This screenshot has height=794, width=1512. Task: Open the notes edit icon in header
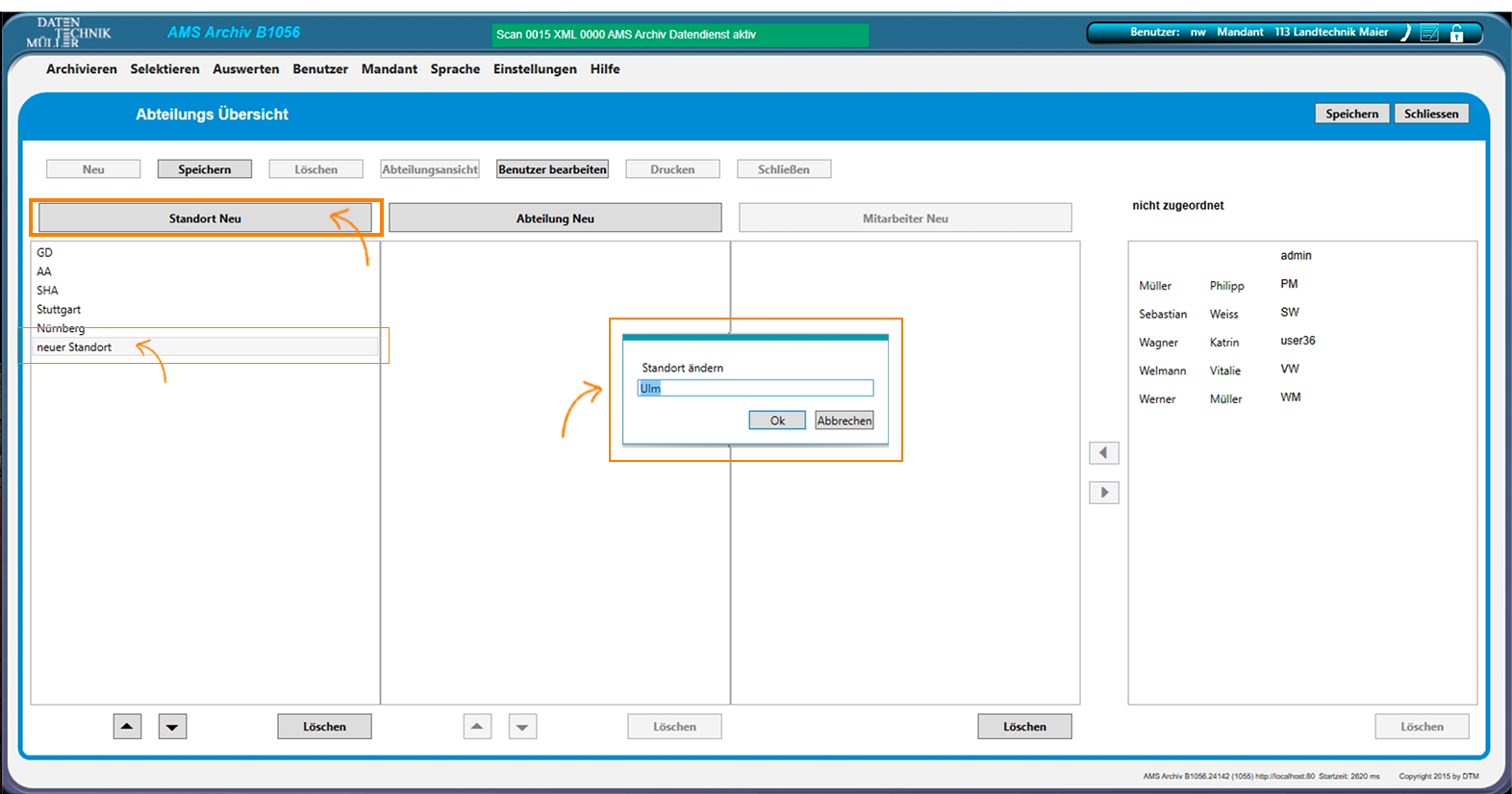coord(1430,34)
